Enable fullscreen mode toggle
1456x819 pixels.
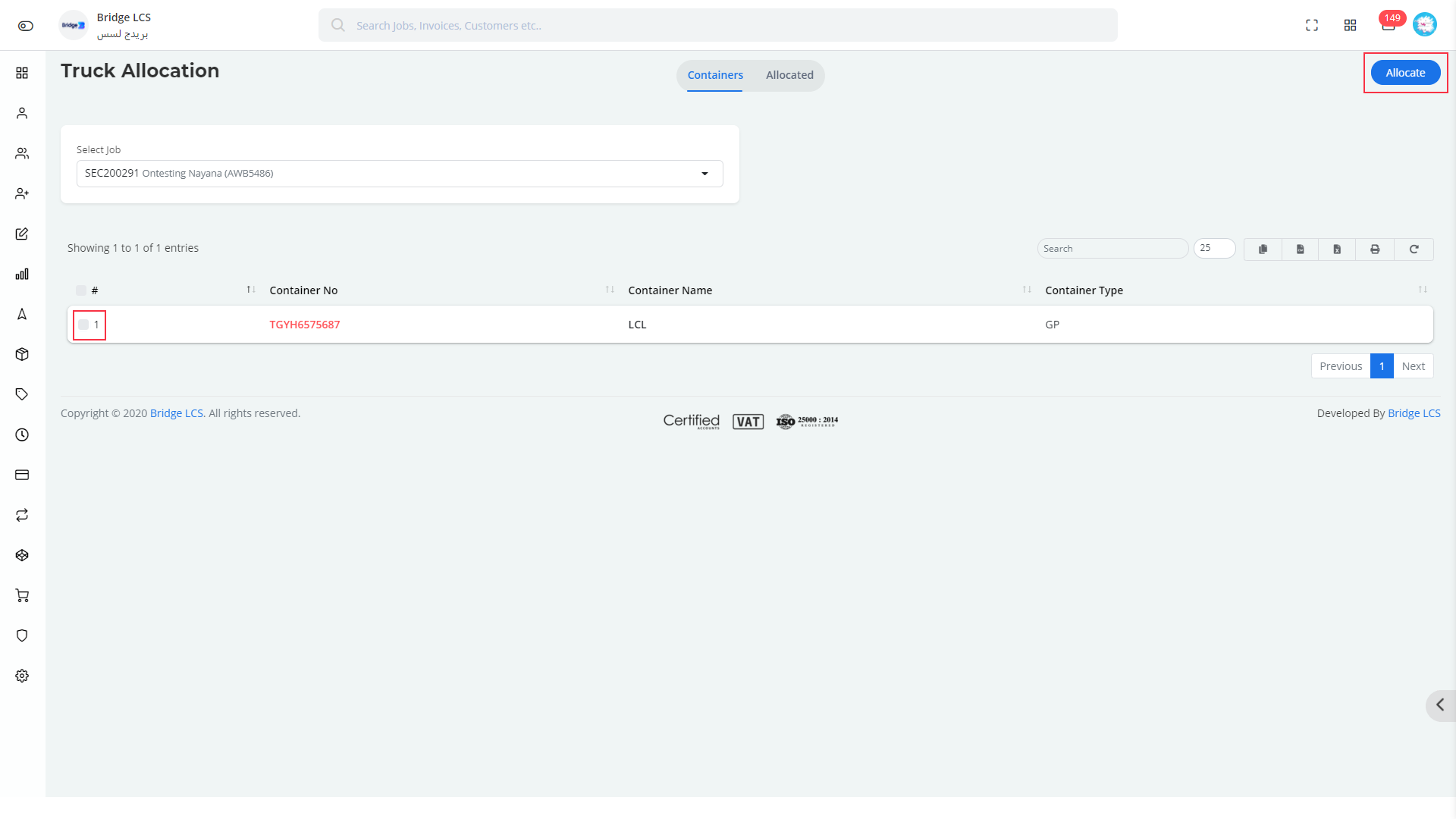[1312, 24]
